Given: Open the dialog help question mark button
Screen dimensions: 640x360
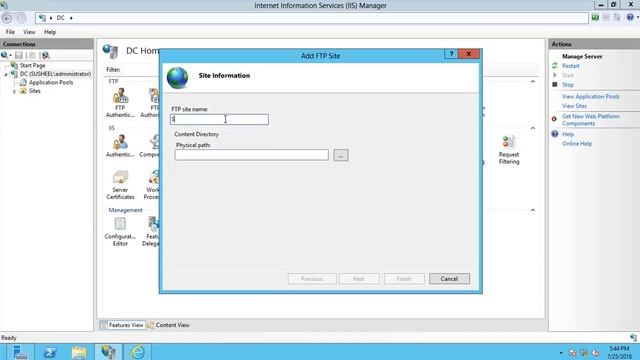Looking at the screenshot, I should pyautogui.click(x=451, y=54).
